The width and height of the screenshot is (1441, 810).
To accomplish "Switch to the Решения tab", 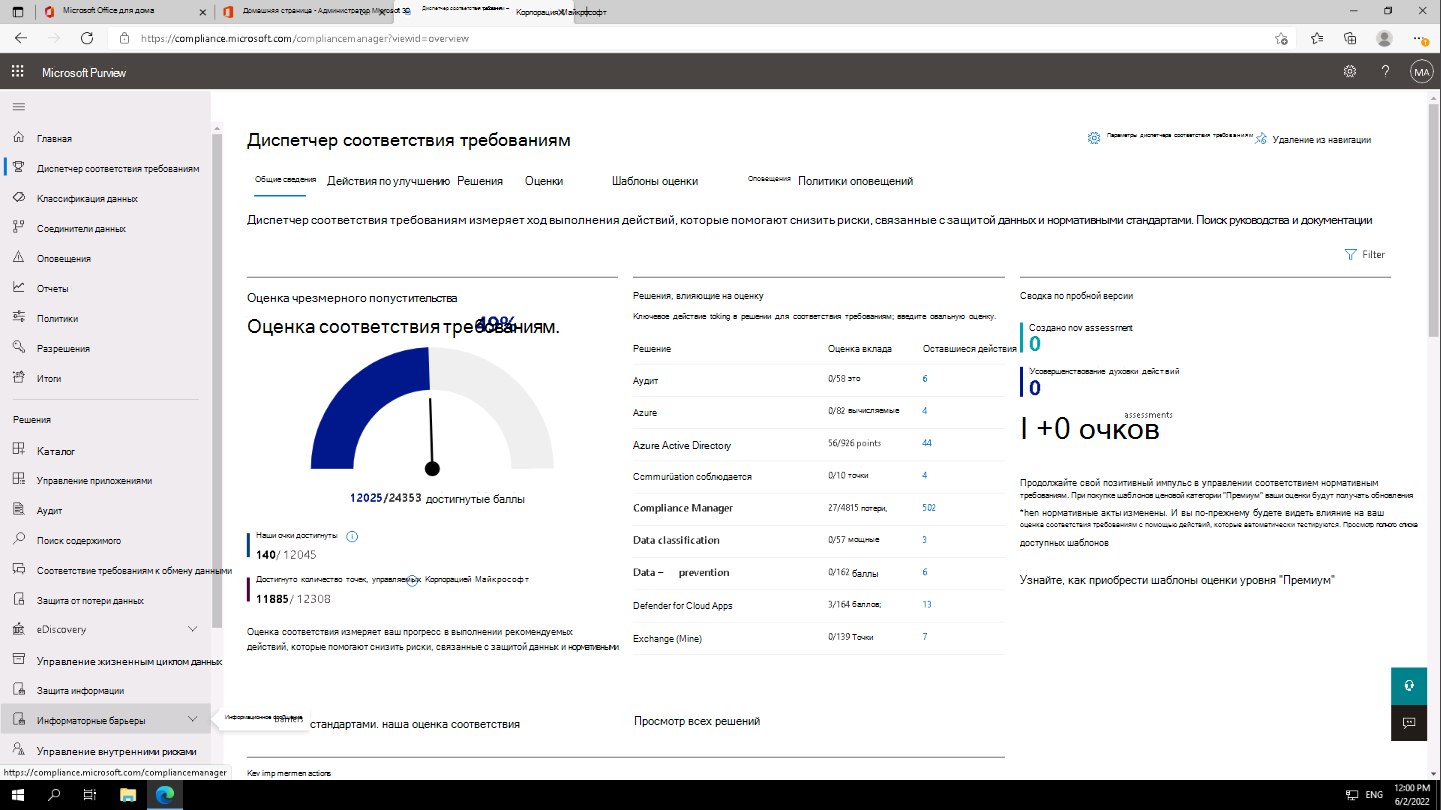I will (x=480, y=181).
